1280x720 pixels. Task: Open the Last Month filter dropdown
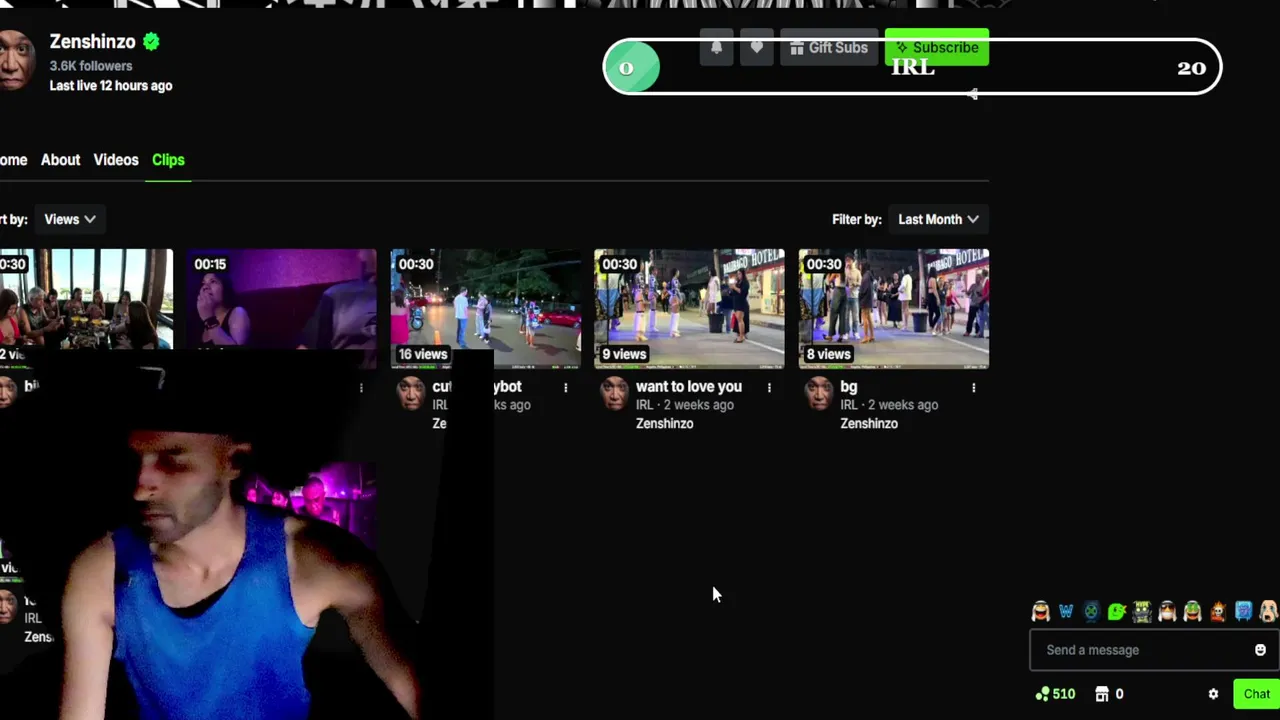click(x=938, y=219)
